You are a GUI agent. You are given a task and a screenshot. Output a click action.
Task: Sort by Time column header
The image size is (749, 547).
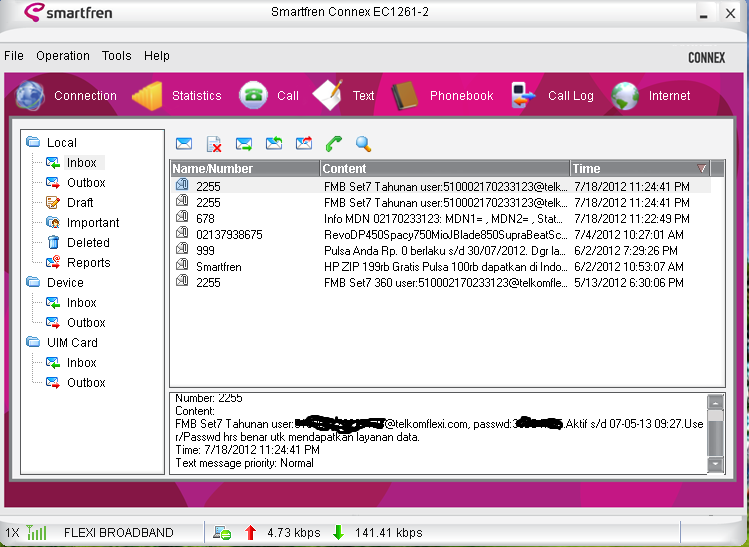(640, 169)
